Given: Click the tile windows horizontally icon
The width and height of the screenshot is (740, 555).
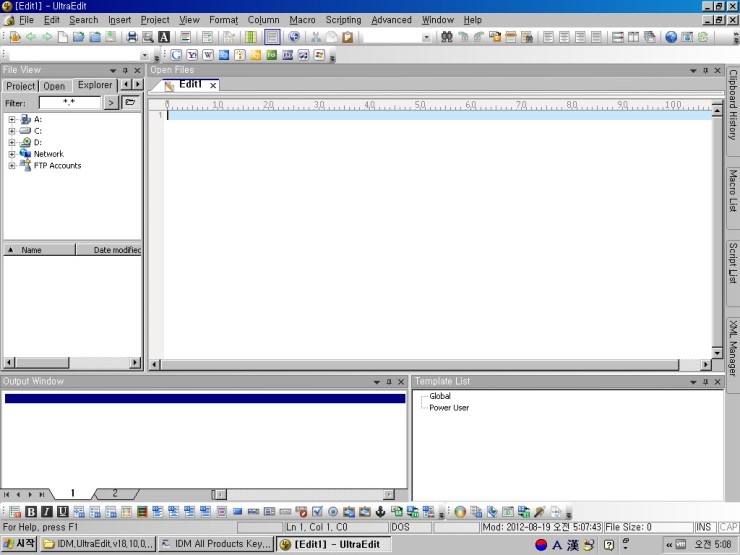Looking at the screenshot, I should click(617, 37).
